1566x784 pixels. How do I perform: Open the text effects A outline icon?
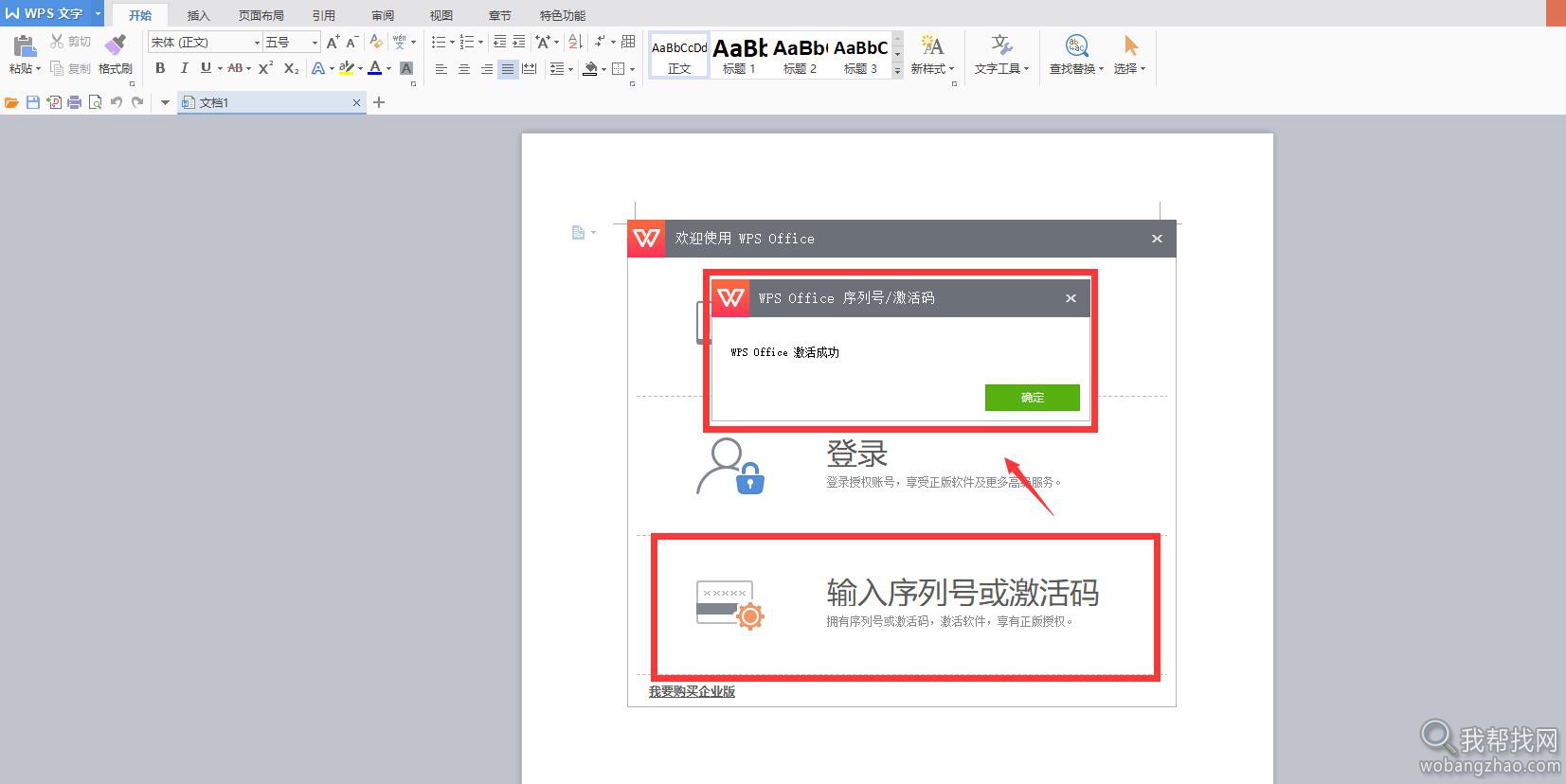click(318, 68)
